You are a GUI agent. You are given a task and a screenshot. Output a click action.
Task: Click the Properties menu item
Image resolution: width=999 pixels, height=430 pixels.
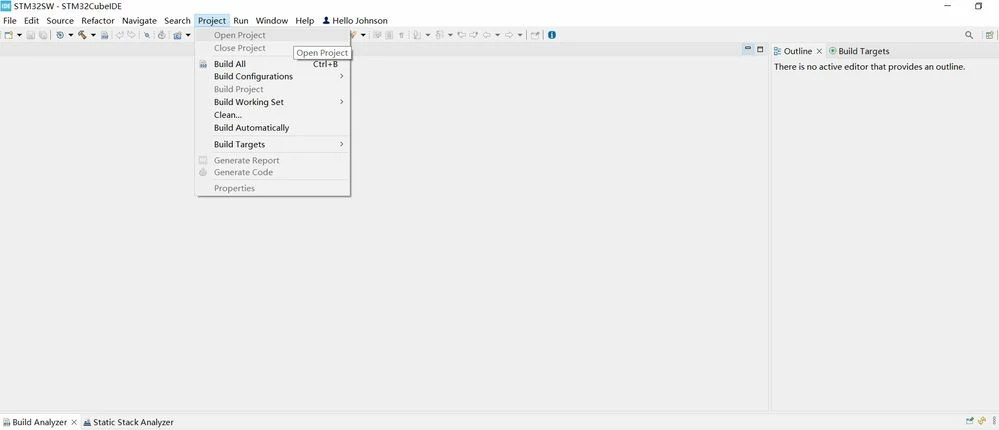tap(273, 188)
